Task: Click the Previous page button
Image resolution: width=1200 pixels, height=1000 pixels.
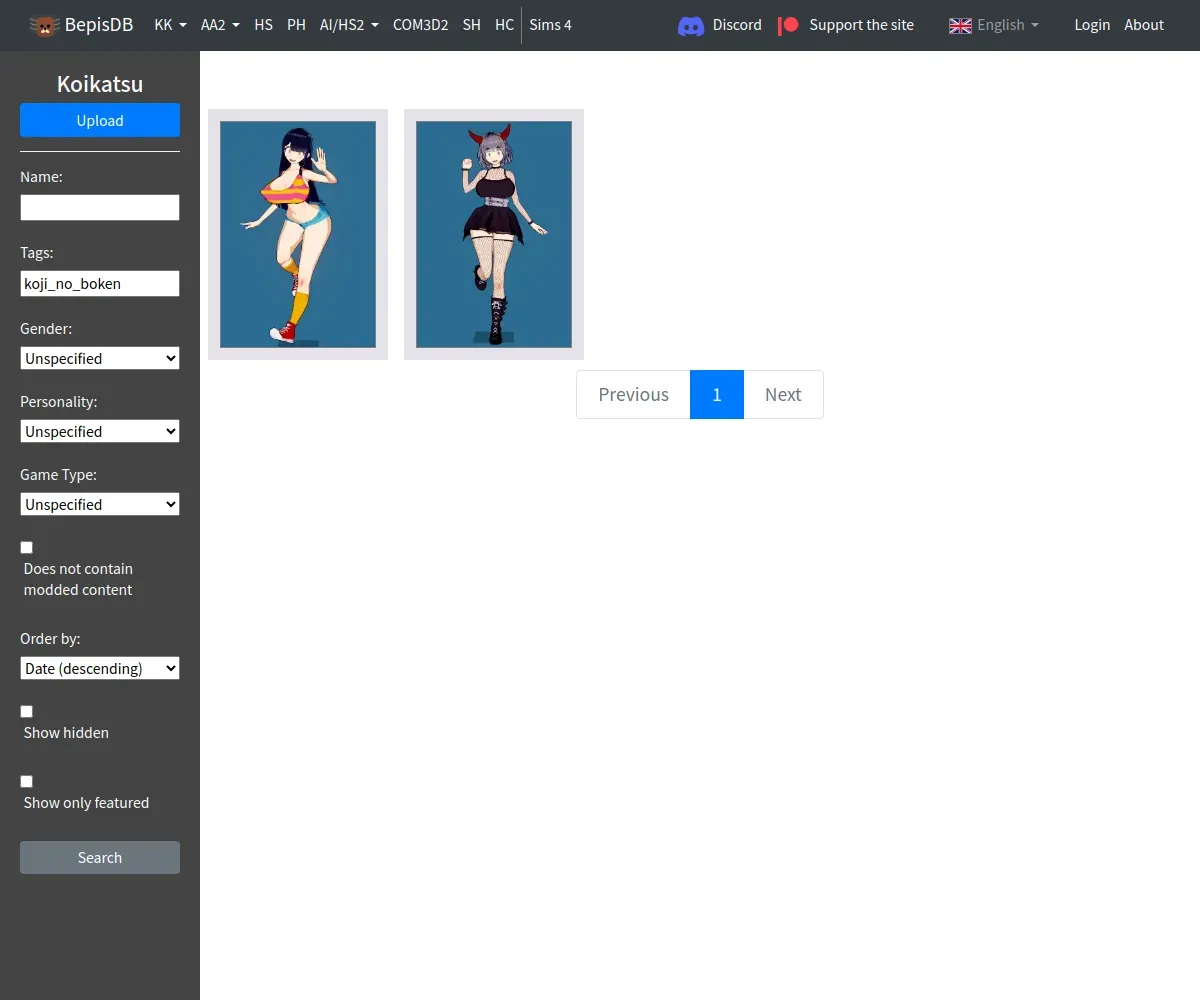Action: pos(633,394)
